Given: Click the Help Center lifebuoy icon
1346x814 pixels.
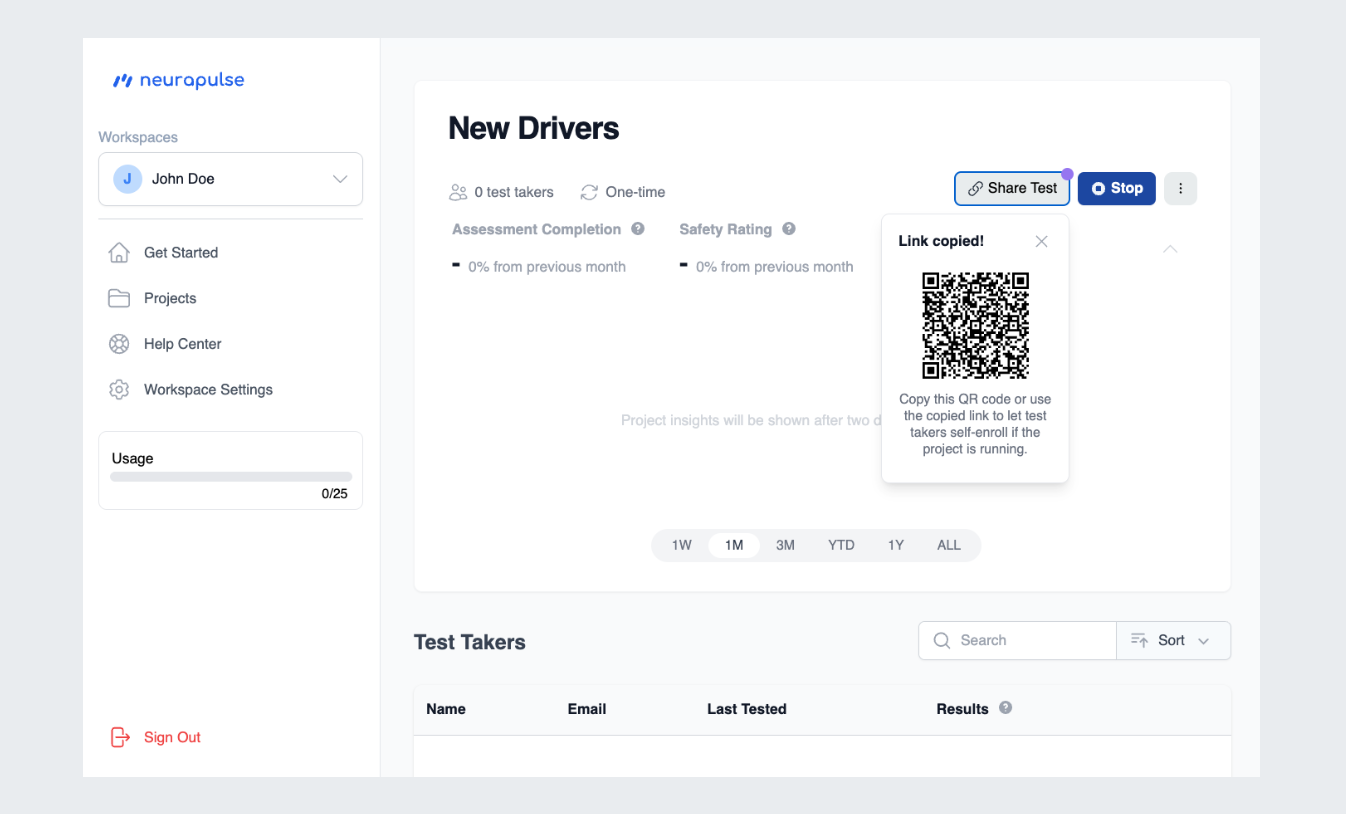Looking at the screenshot, I should (x=119, y=344).
